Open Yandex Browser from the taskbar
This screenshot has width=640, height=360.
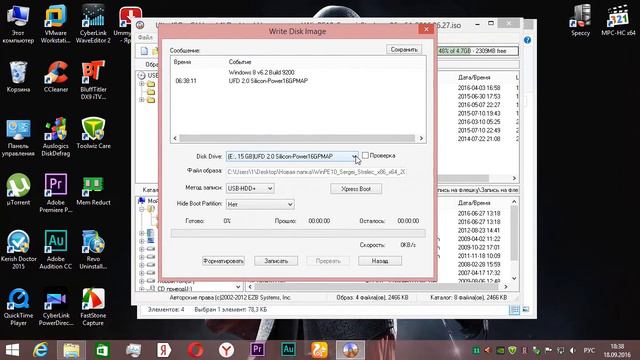tap(226, 350)
